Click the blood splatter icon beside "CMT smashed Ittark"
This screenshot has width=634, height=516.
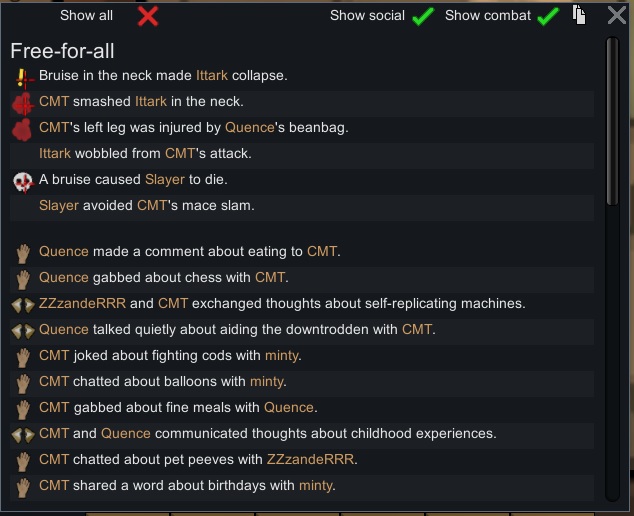tap(23, 102)
